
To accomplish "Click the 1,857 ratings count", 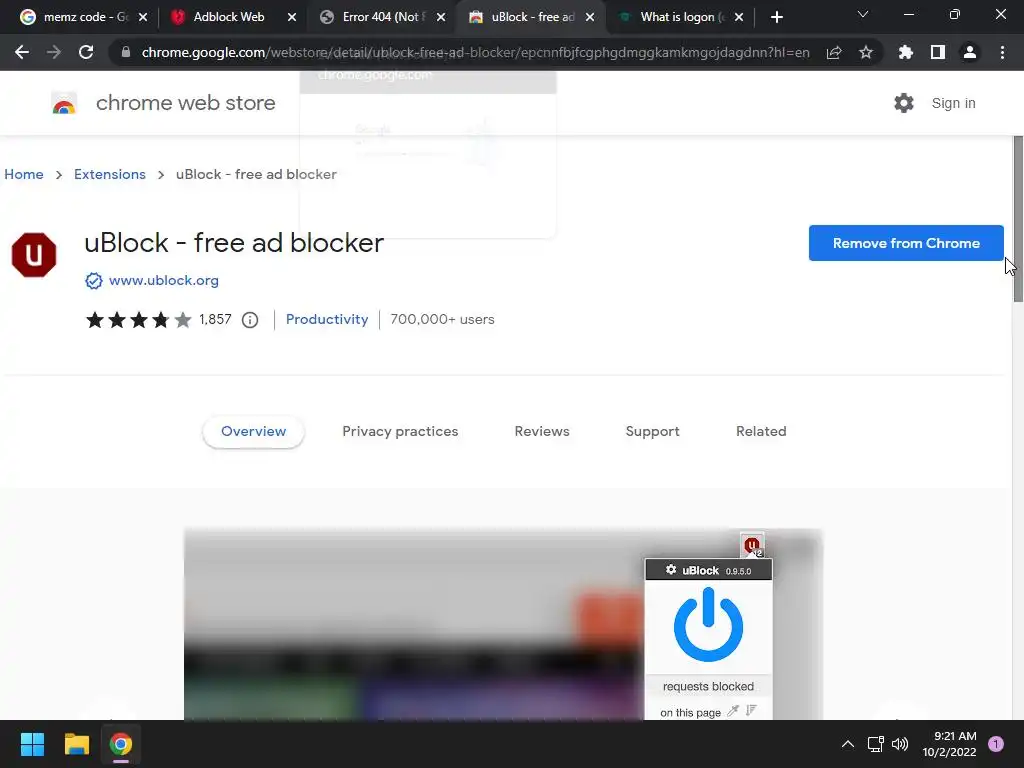I will (216, 319).
